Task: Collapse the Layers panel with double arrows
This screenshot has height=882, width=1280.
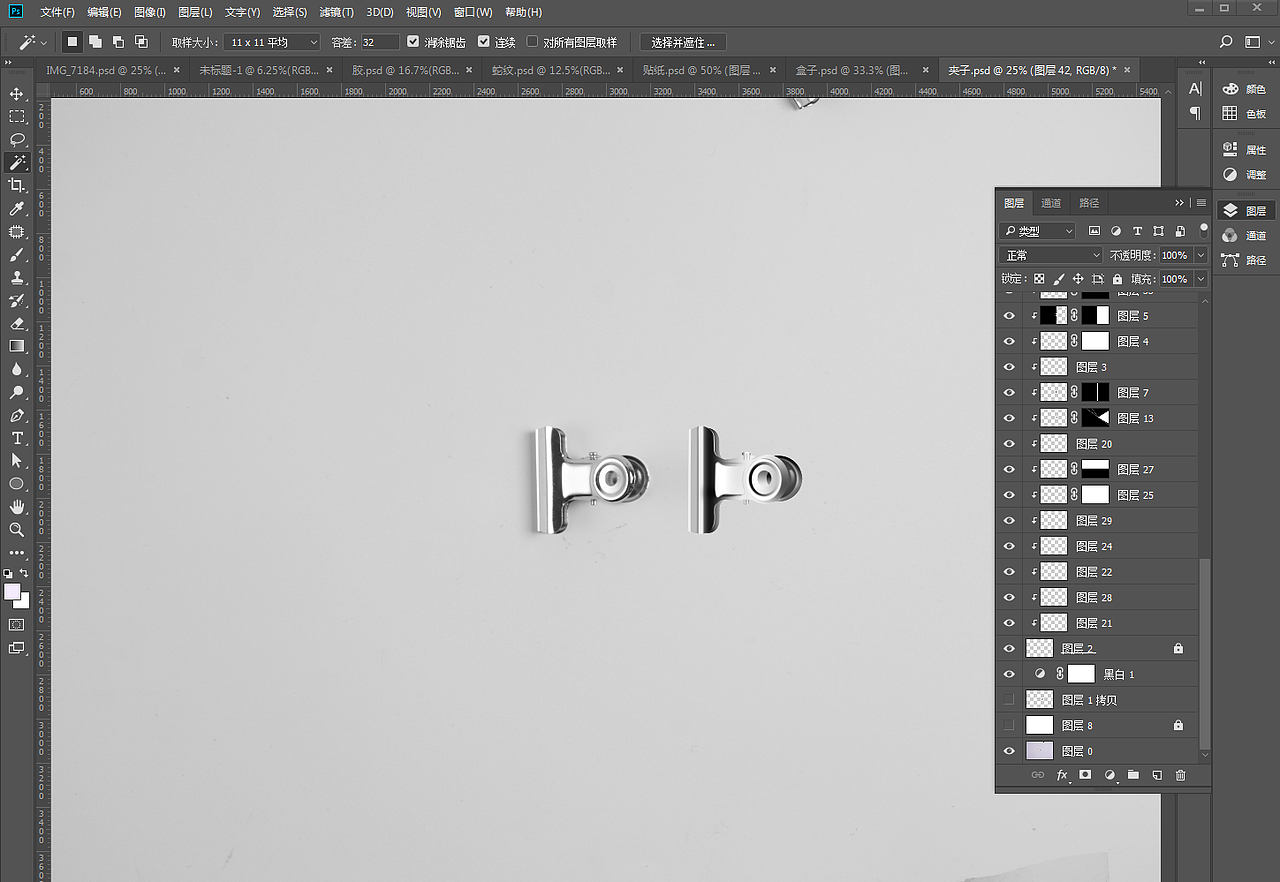Action: tap(1180, 203)
